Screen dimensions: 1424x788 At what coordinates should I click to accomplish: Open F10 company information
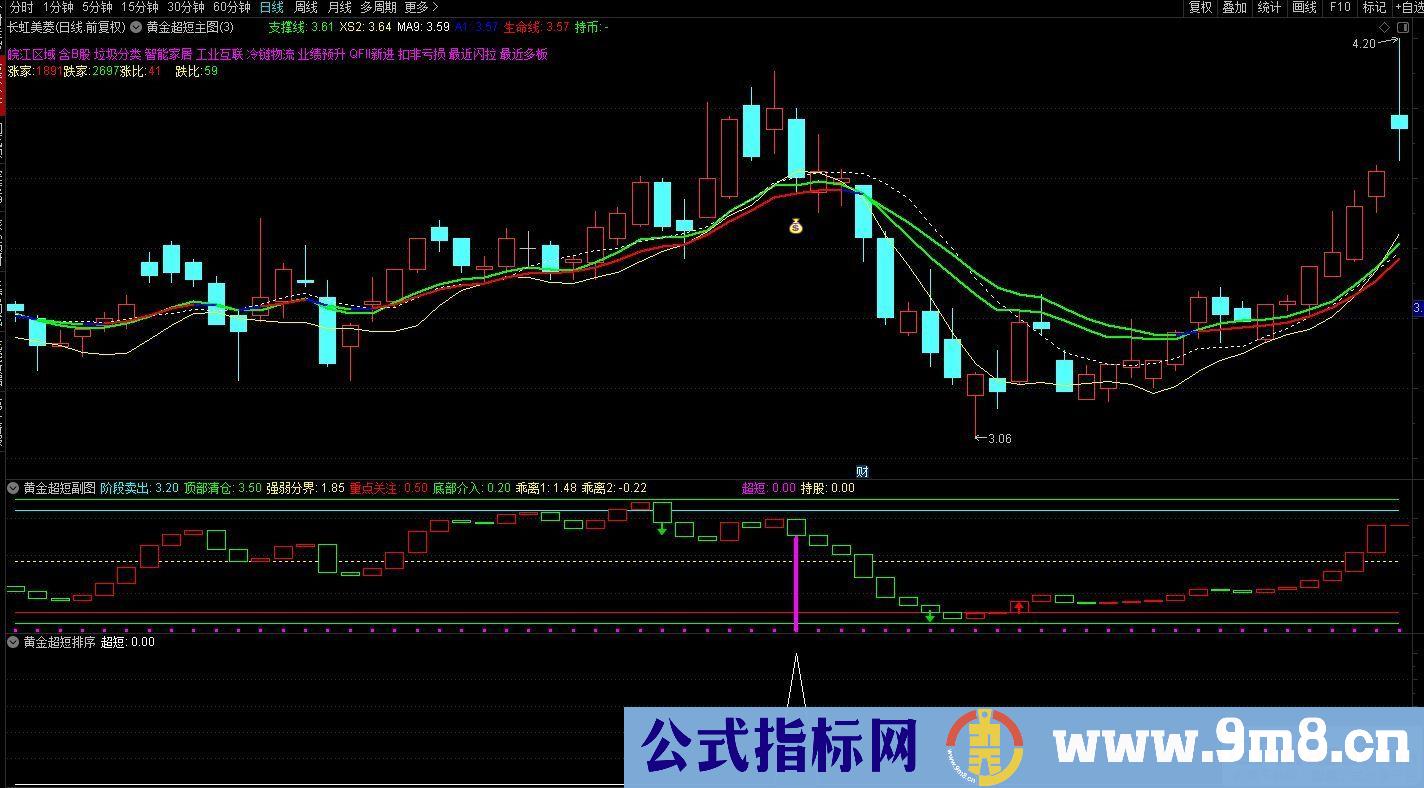[x=1340, y=7]
